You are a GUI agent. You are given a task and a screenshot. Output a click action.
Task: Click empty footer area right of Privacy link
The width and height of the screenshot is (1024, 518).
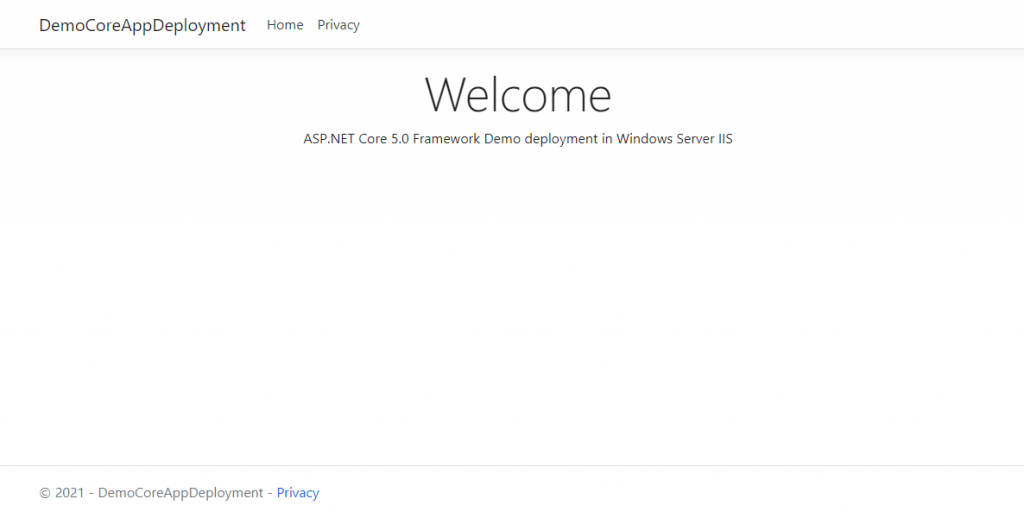pyautogui.click(x=650, y=493)
